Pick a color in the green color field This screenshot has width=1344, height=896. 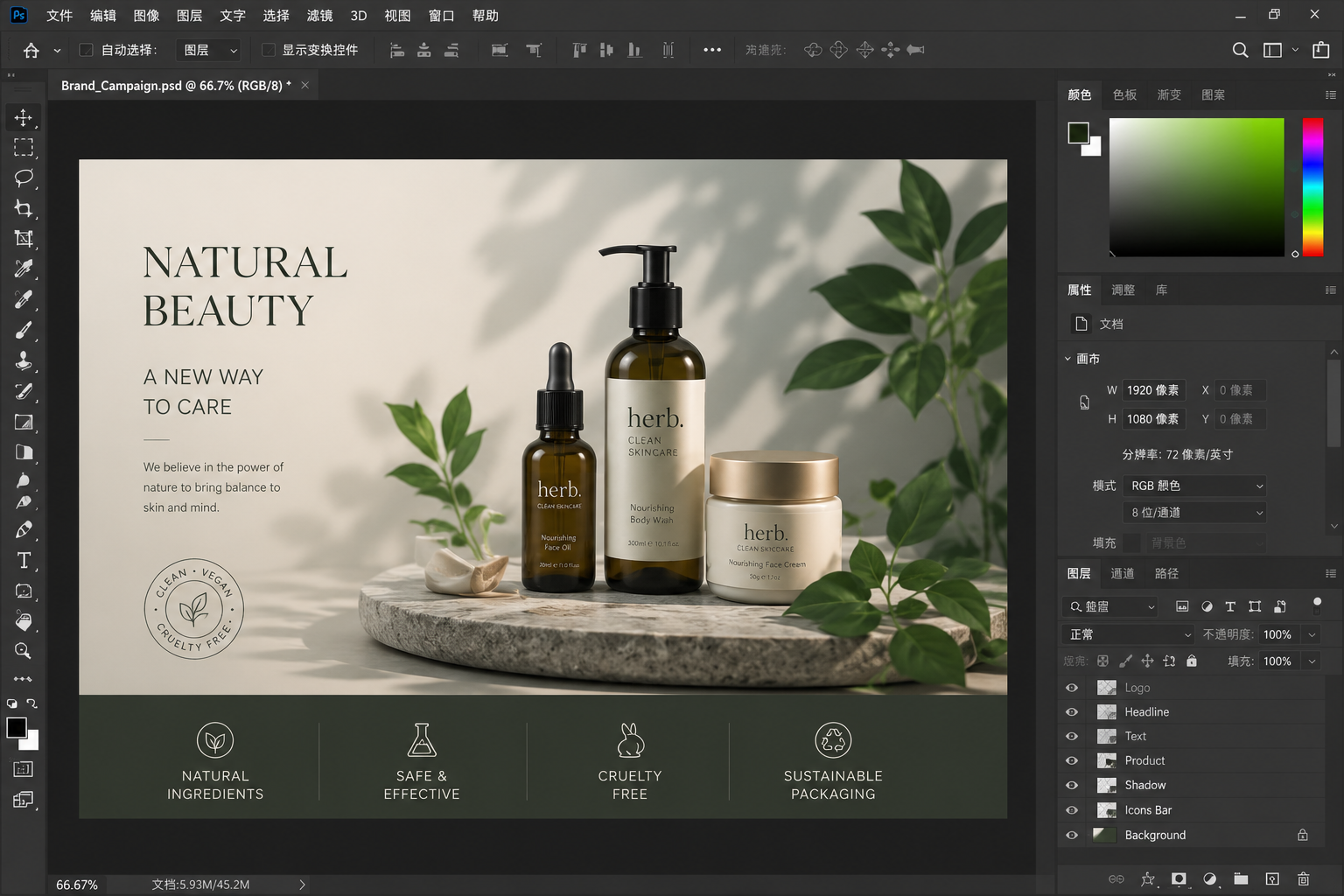[1196, 187]
